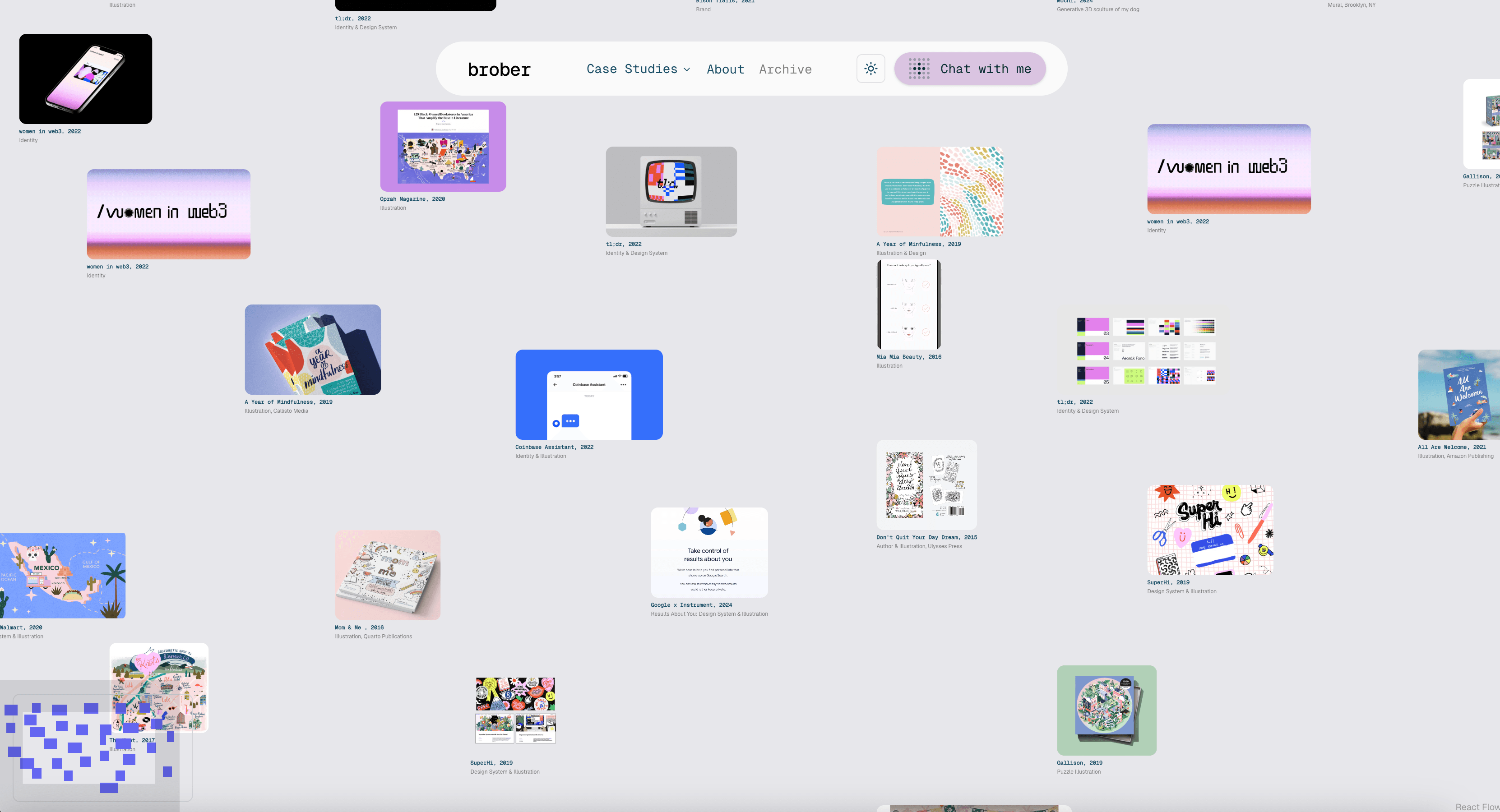Image resolution: width=1500 pixels, height=812 pixels.
Task: Select the tl;dr retro TV thumbnail
Action: (671, 192)
